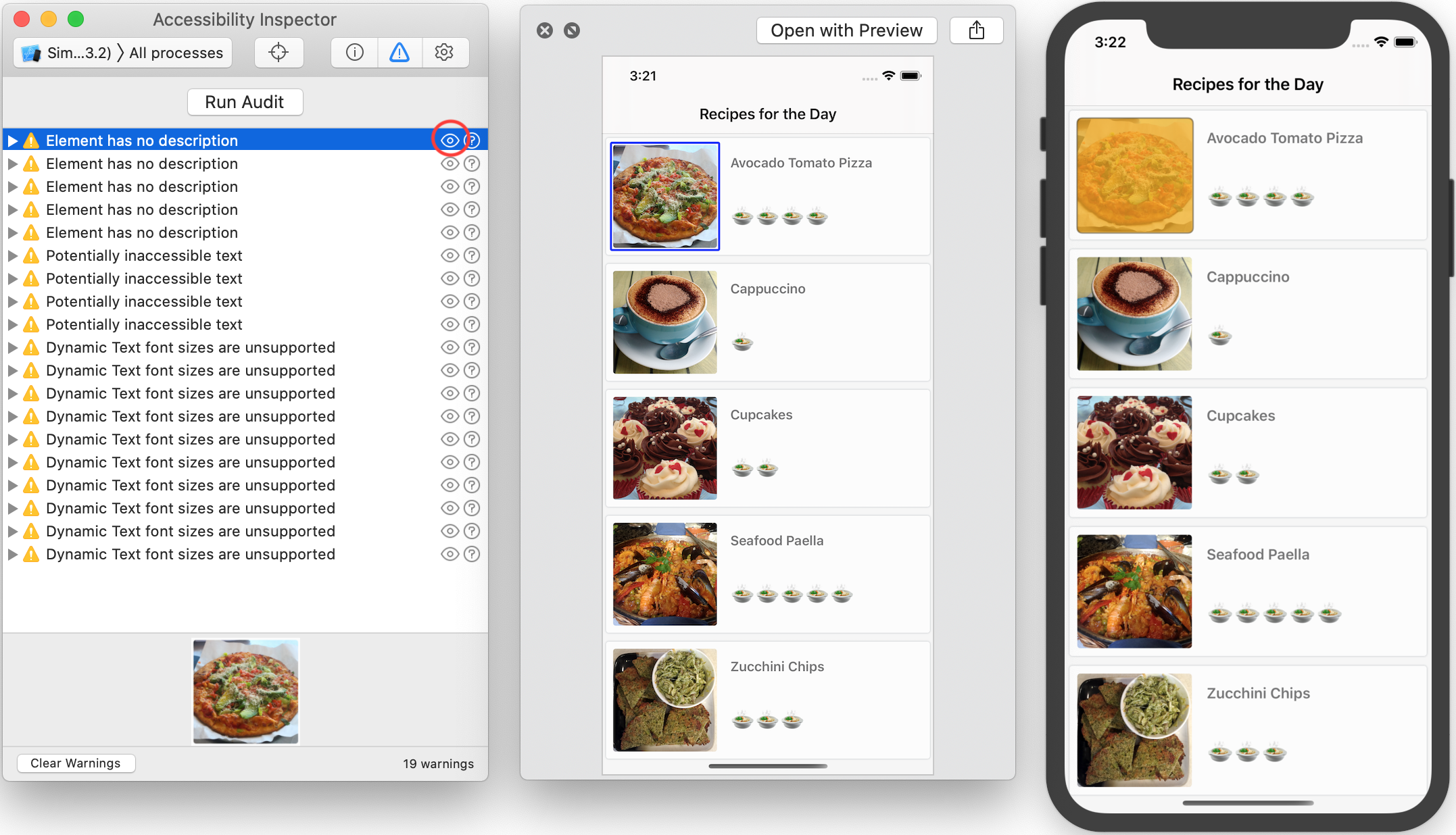Click Clear Warnings
Viewport: 1456px width, 835px height.
(76, 763)
